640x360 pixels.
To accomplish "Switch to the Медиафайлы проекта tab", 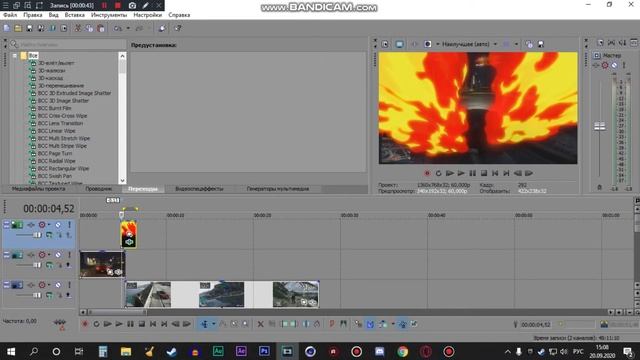I will (38, 189).
